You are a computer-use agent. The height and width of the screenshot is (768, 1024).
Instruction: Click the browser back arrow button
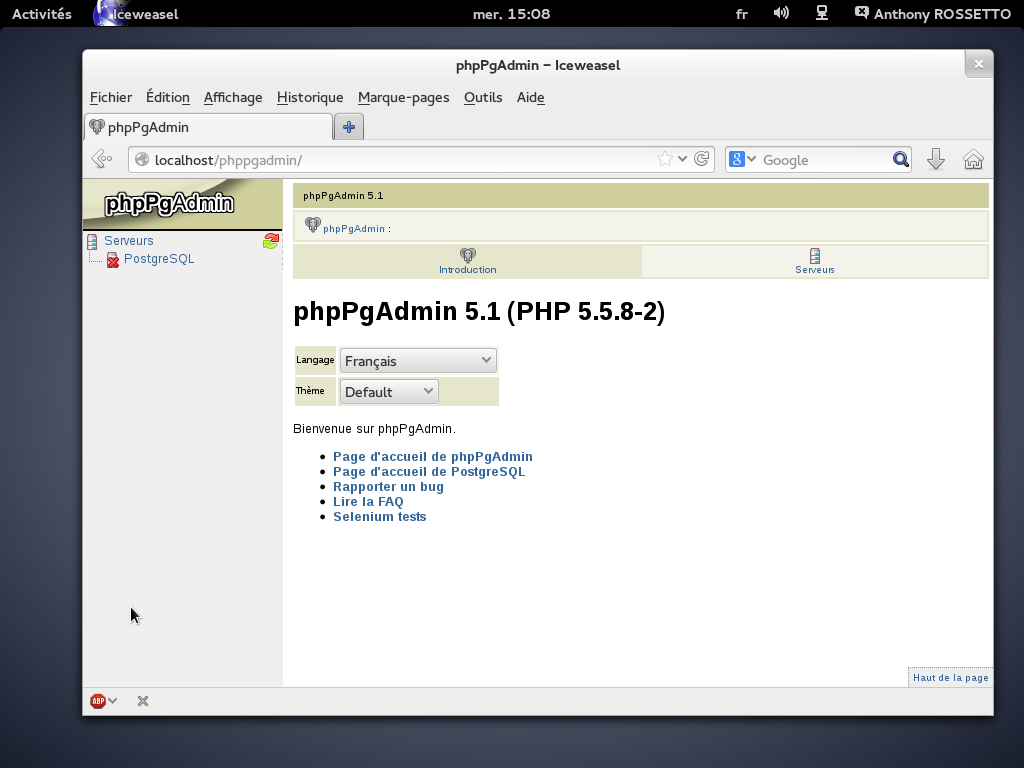pos(102,159)
